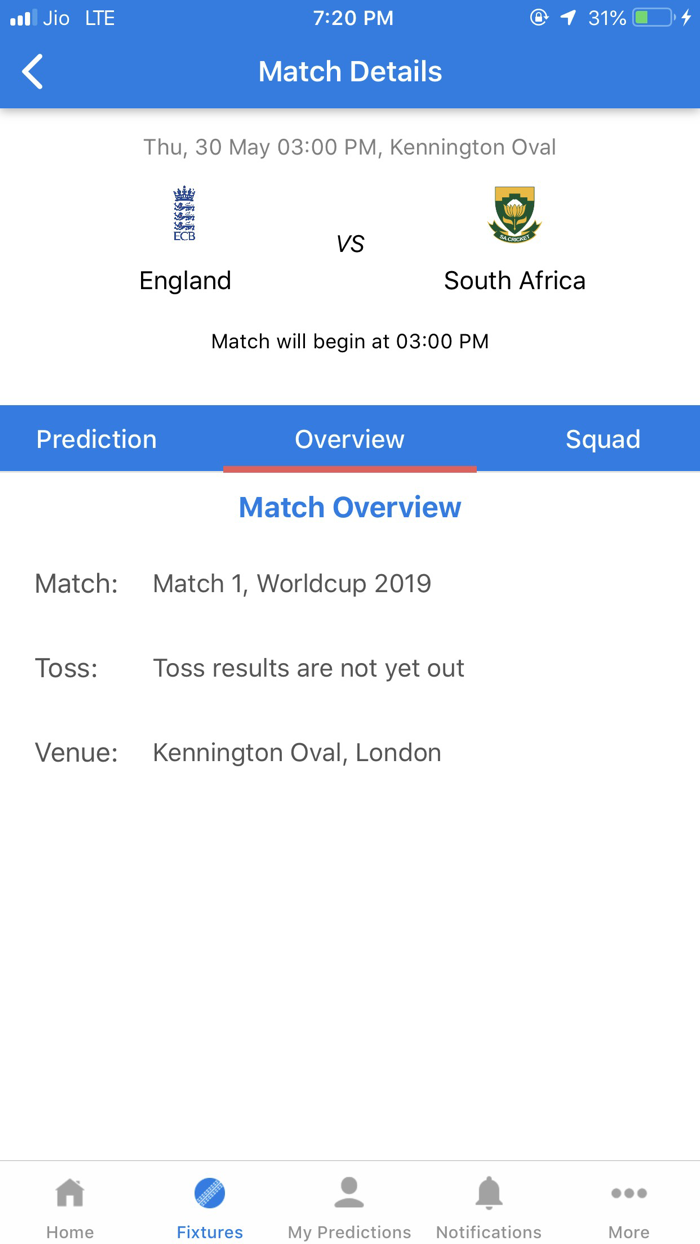Switch to the Prediction tab
The width and height of the screenshot is (700, 1244).
pyautogui.click(x=96, y=438)
